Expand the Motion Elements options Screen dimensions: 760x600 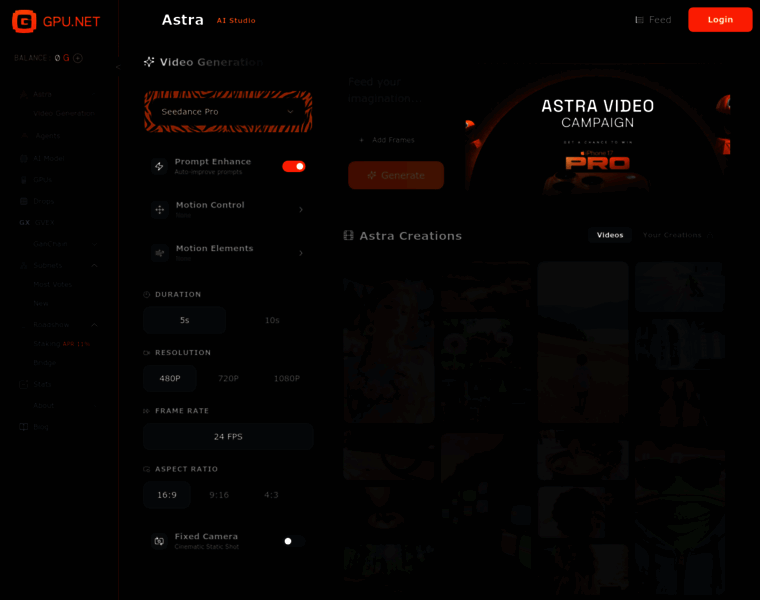[300, 253]
